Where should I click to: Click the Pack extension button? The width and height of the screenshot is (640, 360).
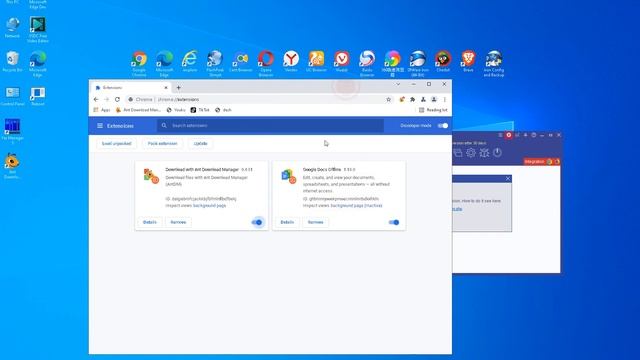[x=162, y=144]
